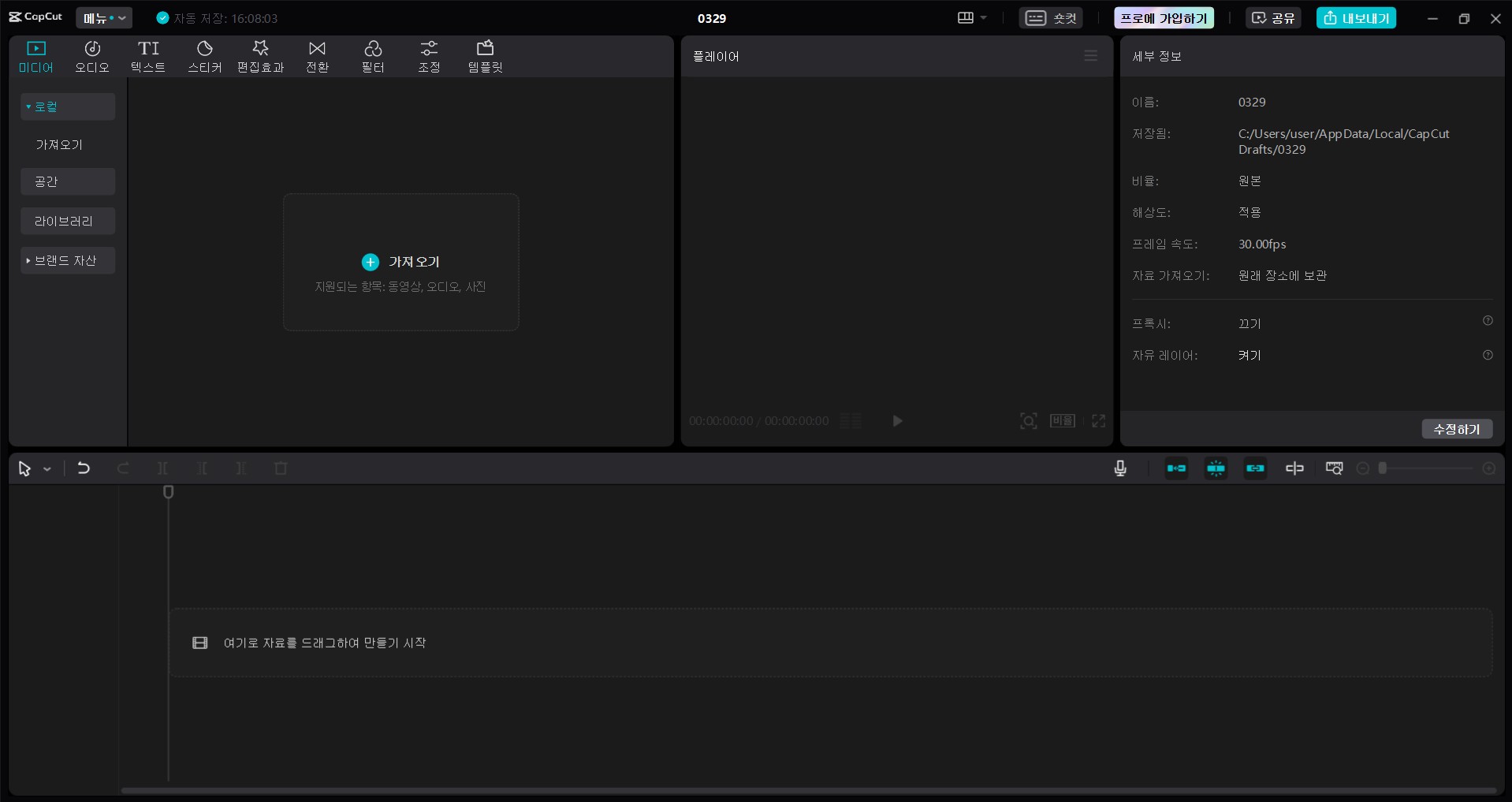Click the CapCut logo
Image resolution: width=1512 pixels, height=802 pixels.
(x=35, y=17)
